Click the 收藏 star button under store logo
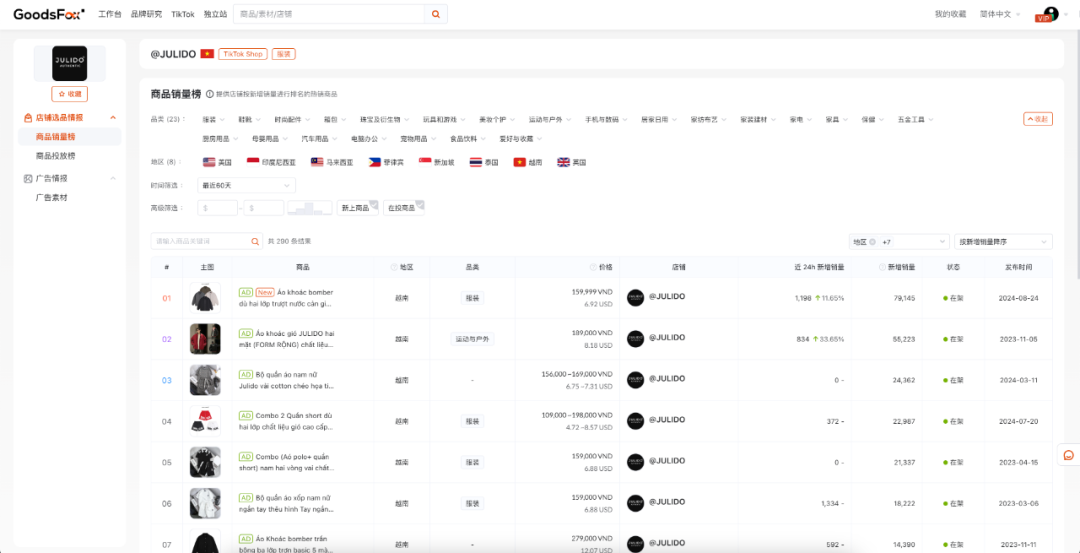Image resolution: width=1080 pixels, height=553 pixels. 70,94
